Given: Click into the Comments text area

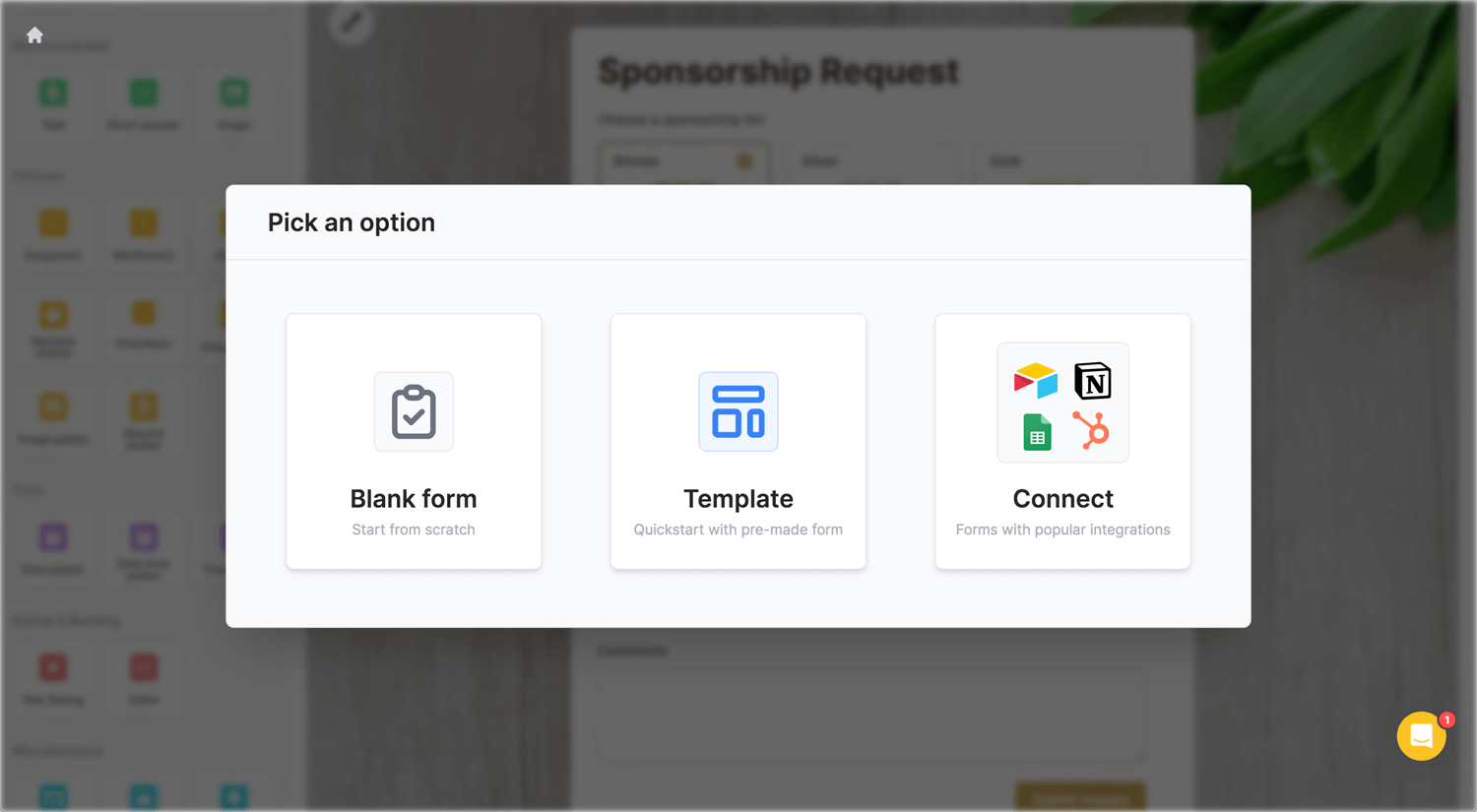Looking at the screenshot, I should point(871,715).
